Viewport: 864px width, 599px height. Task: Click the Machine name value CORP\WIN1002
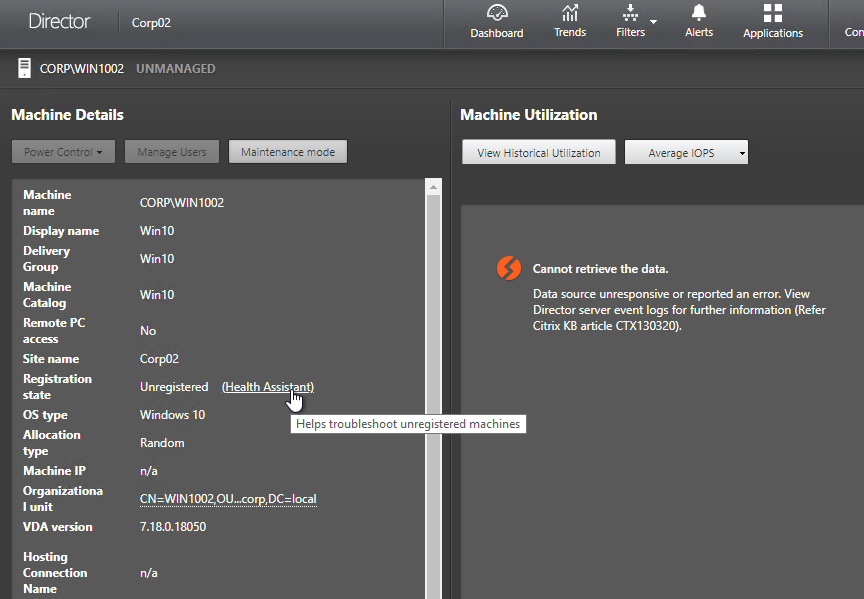coord(182,203)
